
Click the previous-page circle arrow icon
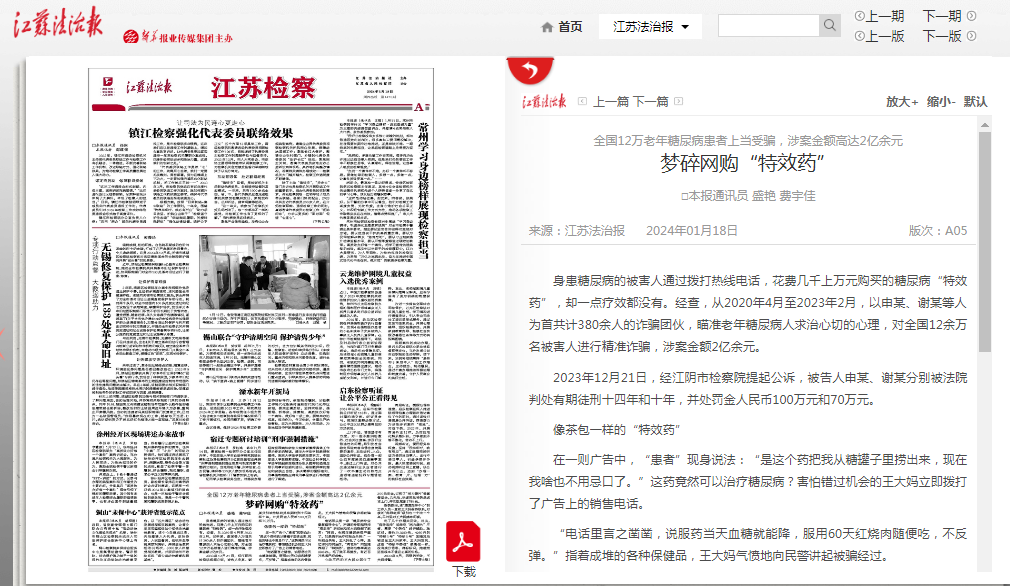(859, 36)
